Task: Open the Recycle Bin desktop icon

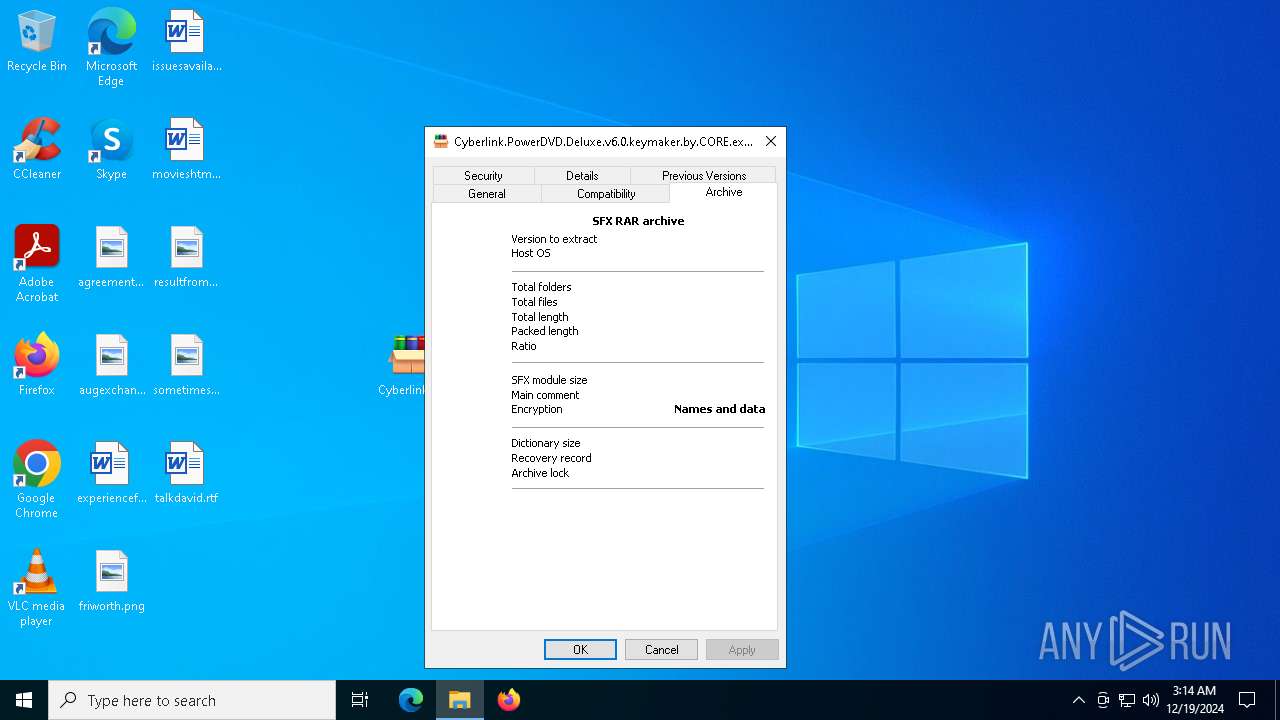Action: point(37,42)
